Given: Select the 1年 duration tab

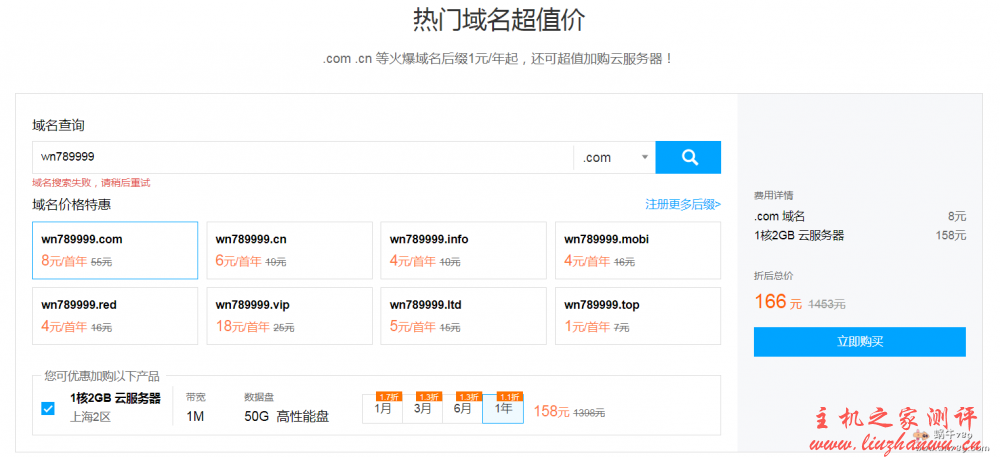Looking at the screenshot, I should coord(502,409).
